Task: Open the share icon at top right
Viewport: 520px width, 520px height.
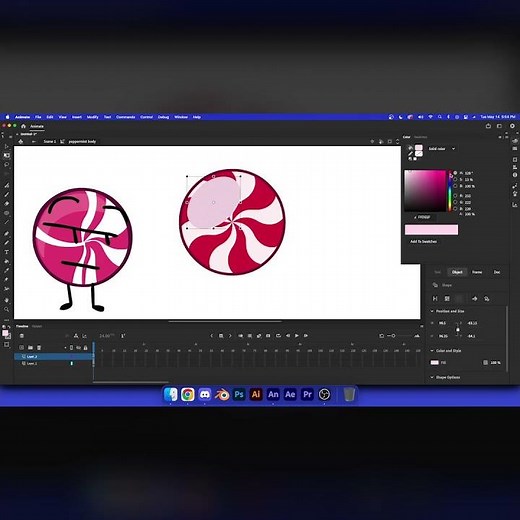Action: coord(488,126)
